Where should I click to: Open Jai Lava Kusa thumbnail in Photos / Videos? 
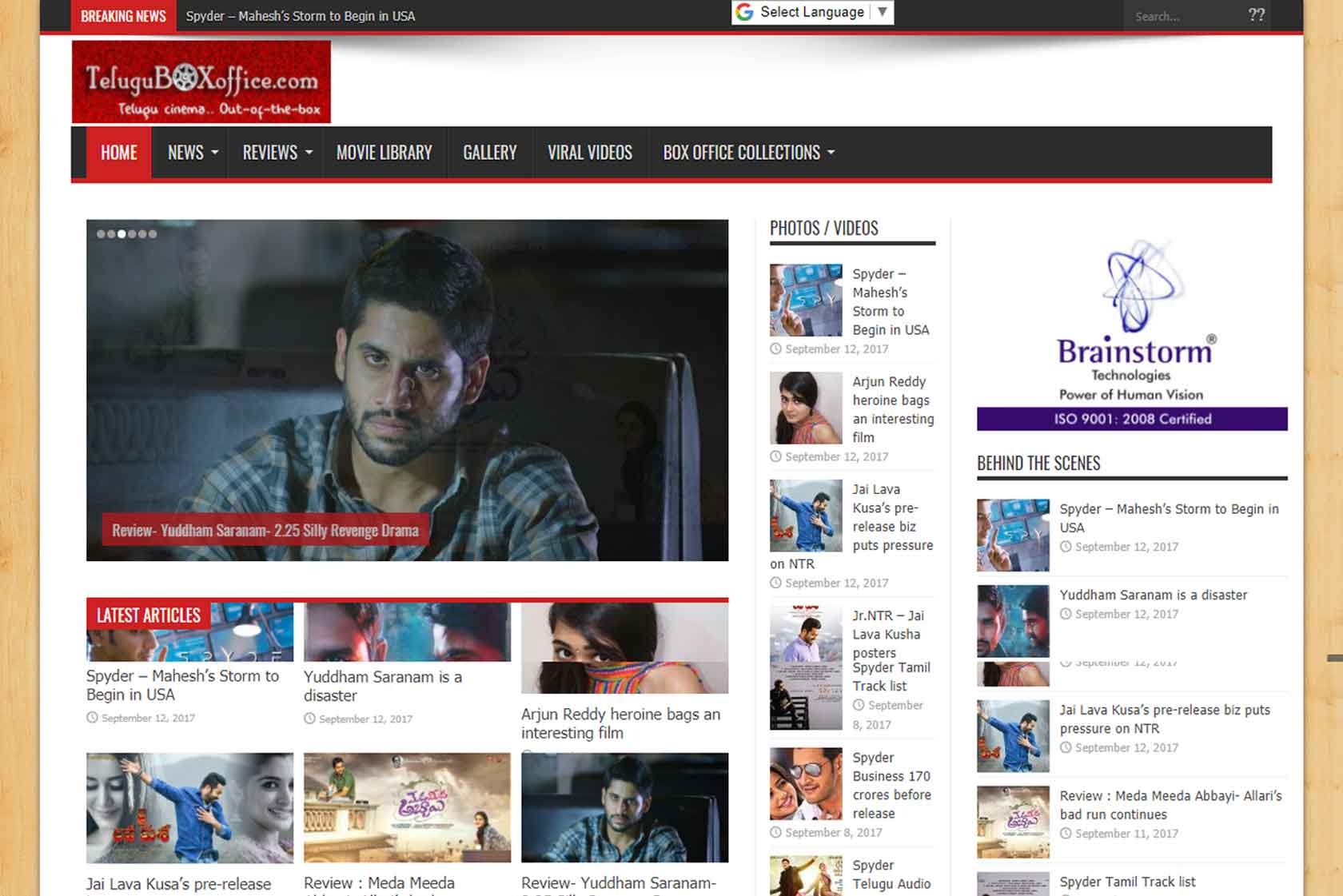point(806,516)
